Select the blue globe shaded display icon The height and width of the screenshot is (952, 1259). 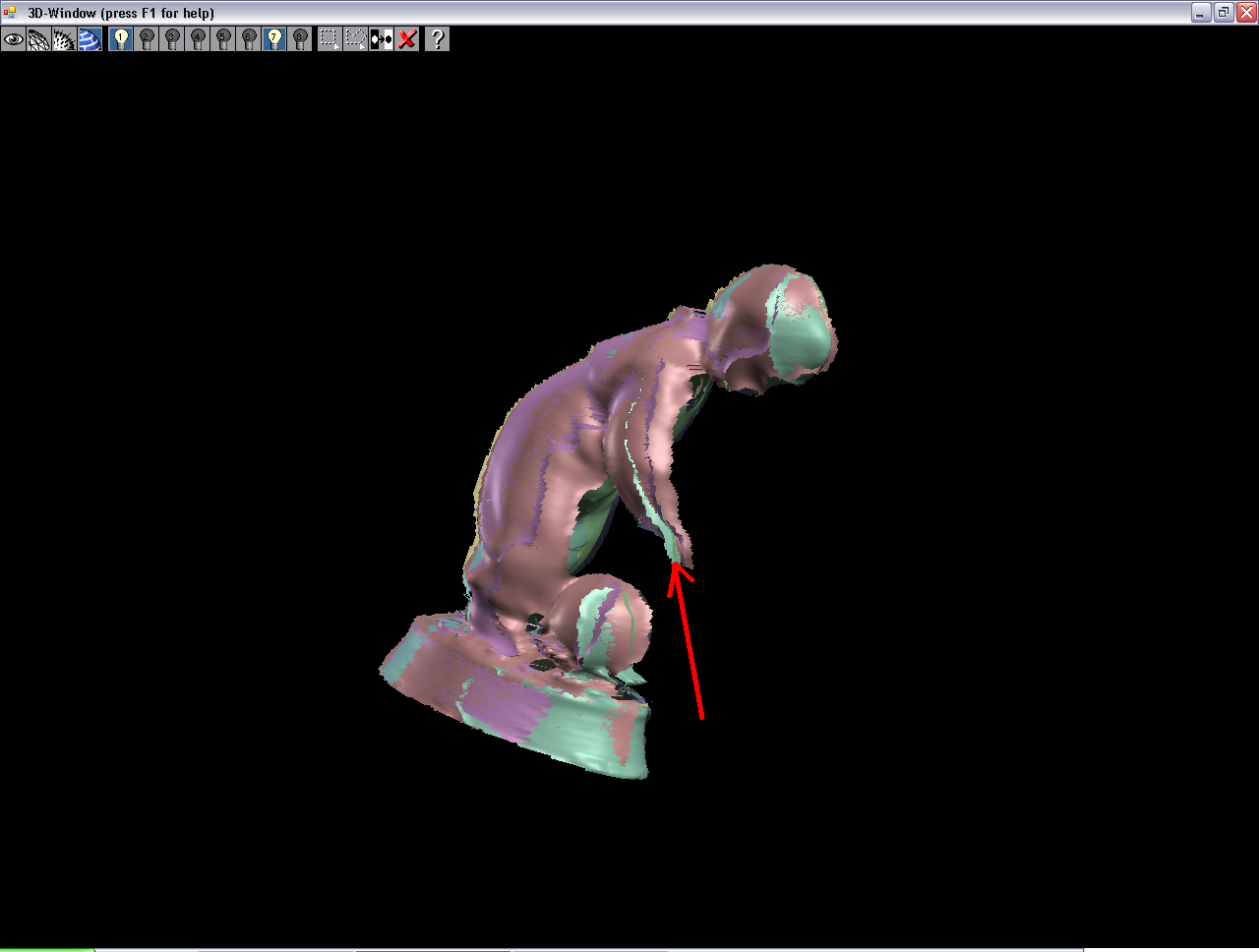[90, 39]
